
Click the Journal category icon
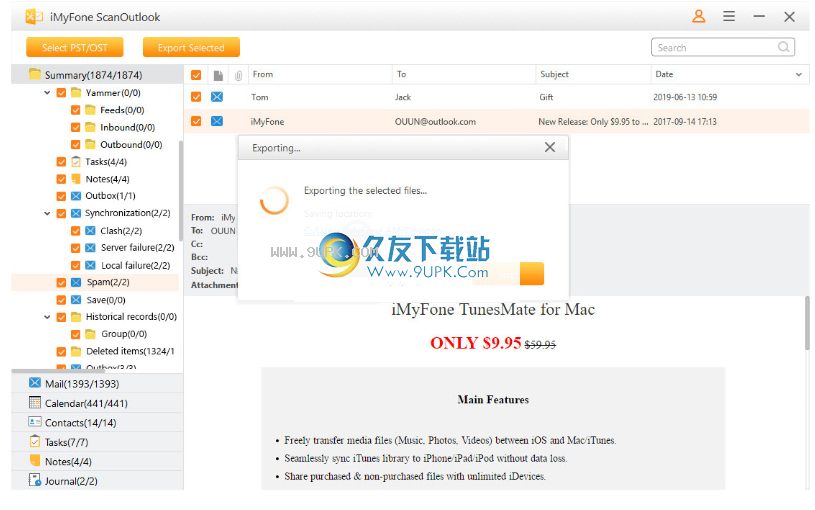point(35,480)
